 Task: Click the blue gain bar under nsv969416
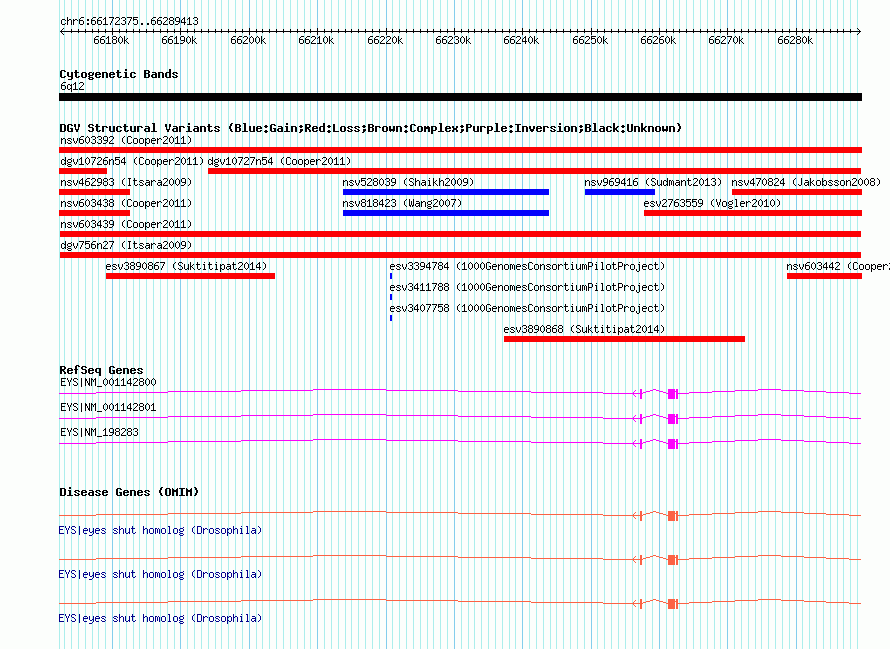click(x=620, y=192)
